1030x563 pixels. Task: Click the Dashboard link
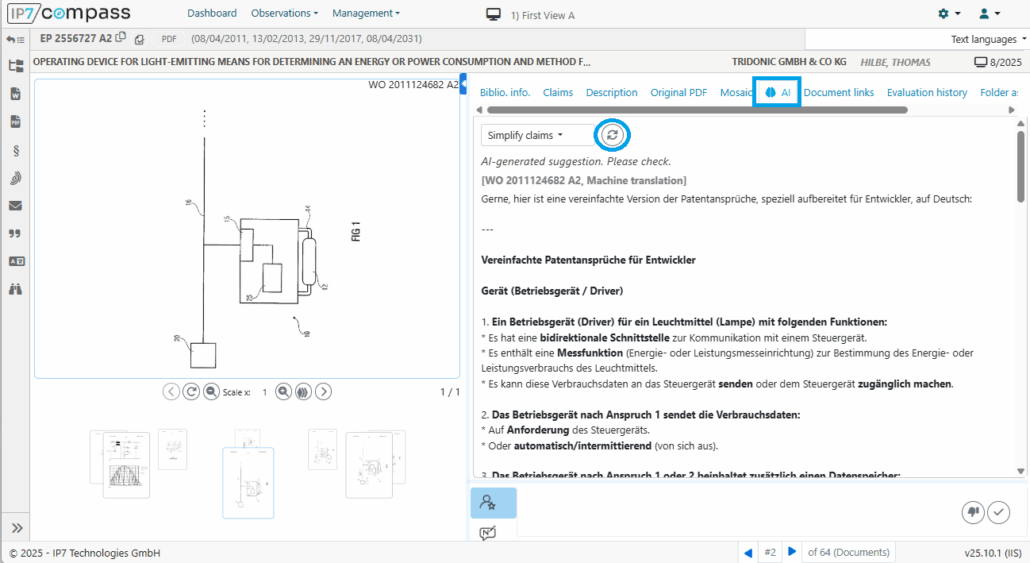click(x=212, y=13)
